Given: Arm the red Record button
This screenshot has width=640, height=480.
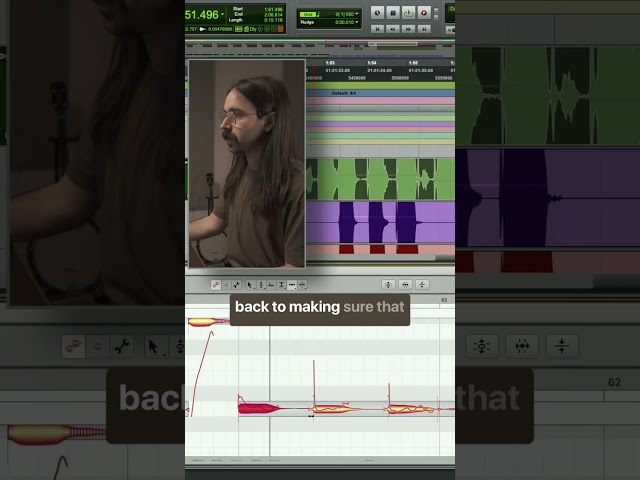Looking at the screenshot, I should tap(423, 13).
